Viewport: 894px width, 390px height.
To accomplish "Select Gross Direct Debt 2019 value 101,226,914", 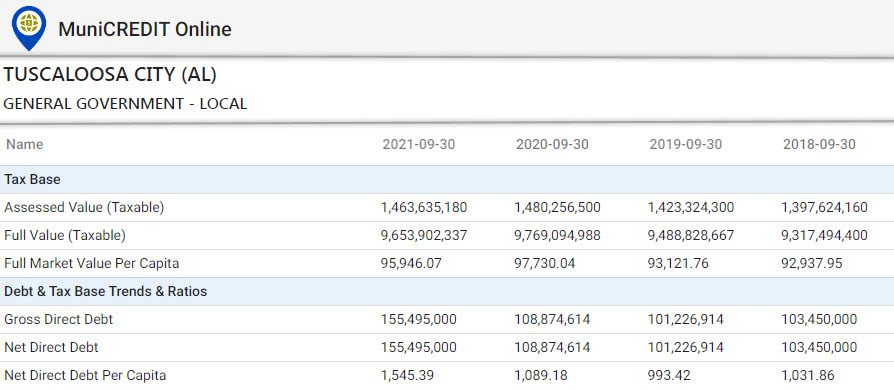I will [x=685, y=319].
